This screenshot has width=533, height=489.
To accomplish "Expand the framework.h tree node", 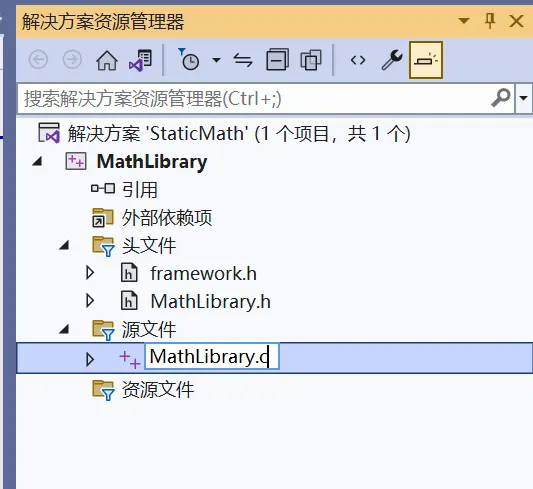I will pos(90,273).
